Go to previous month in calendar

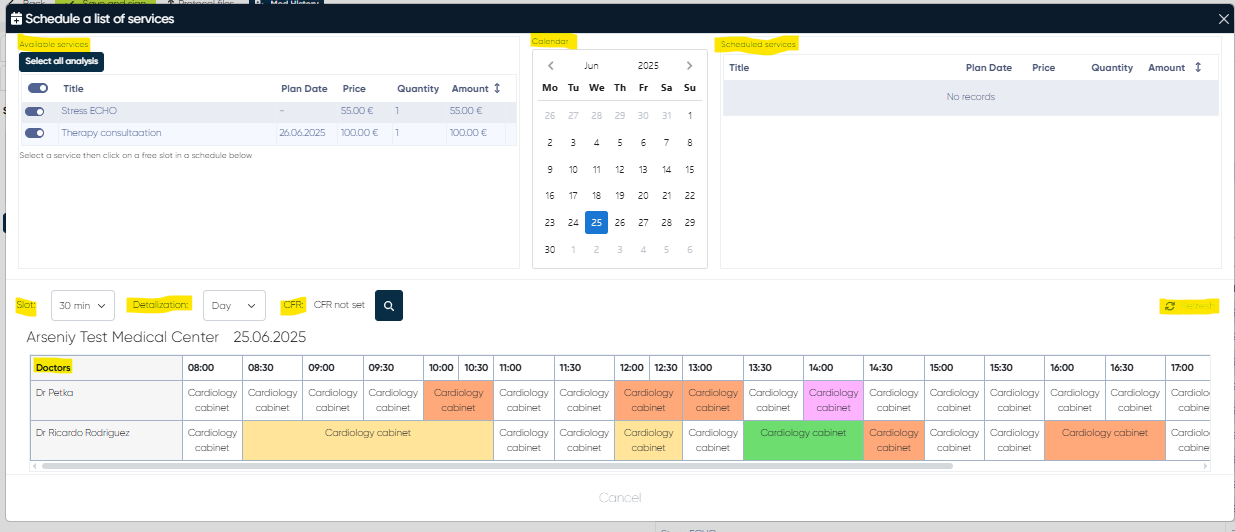[550, 66]
